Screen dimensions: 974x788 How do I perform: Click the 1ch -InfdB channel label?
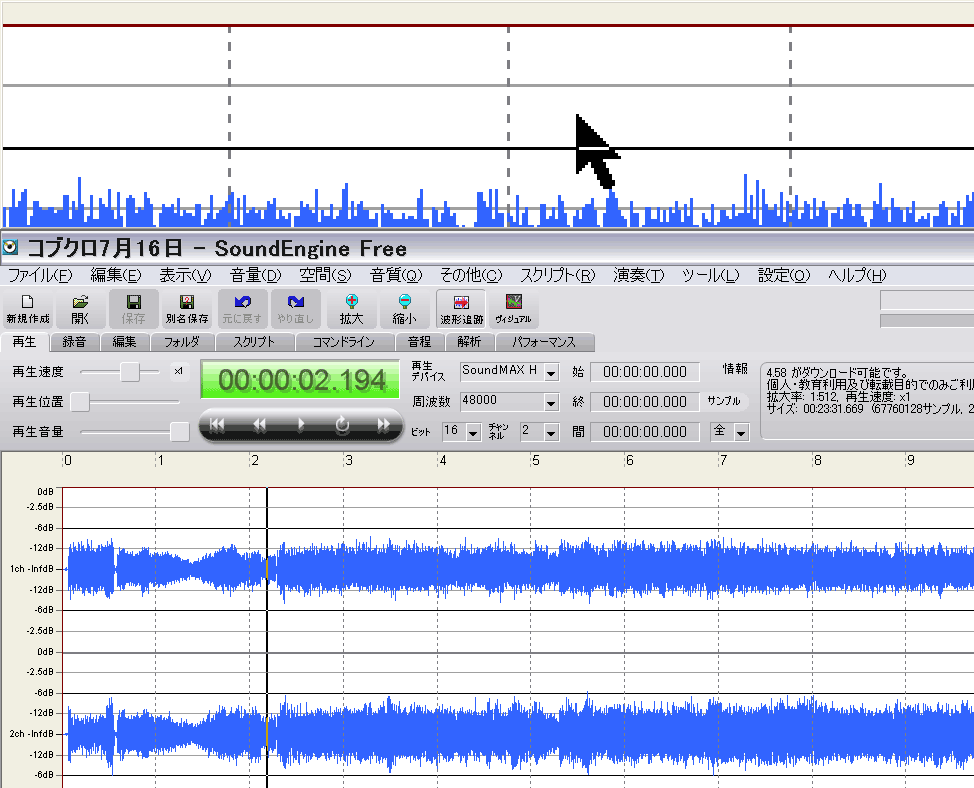point(32,569)
